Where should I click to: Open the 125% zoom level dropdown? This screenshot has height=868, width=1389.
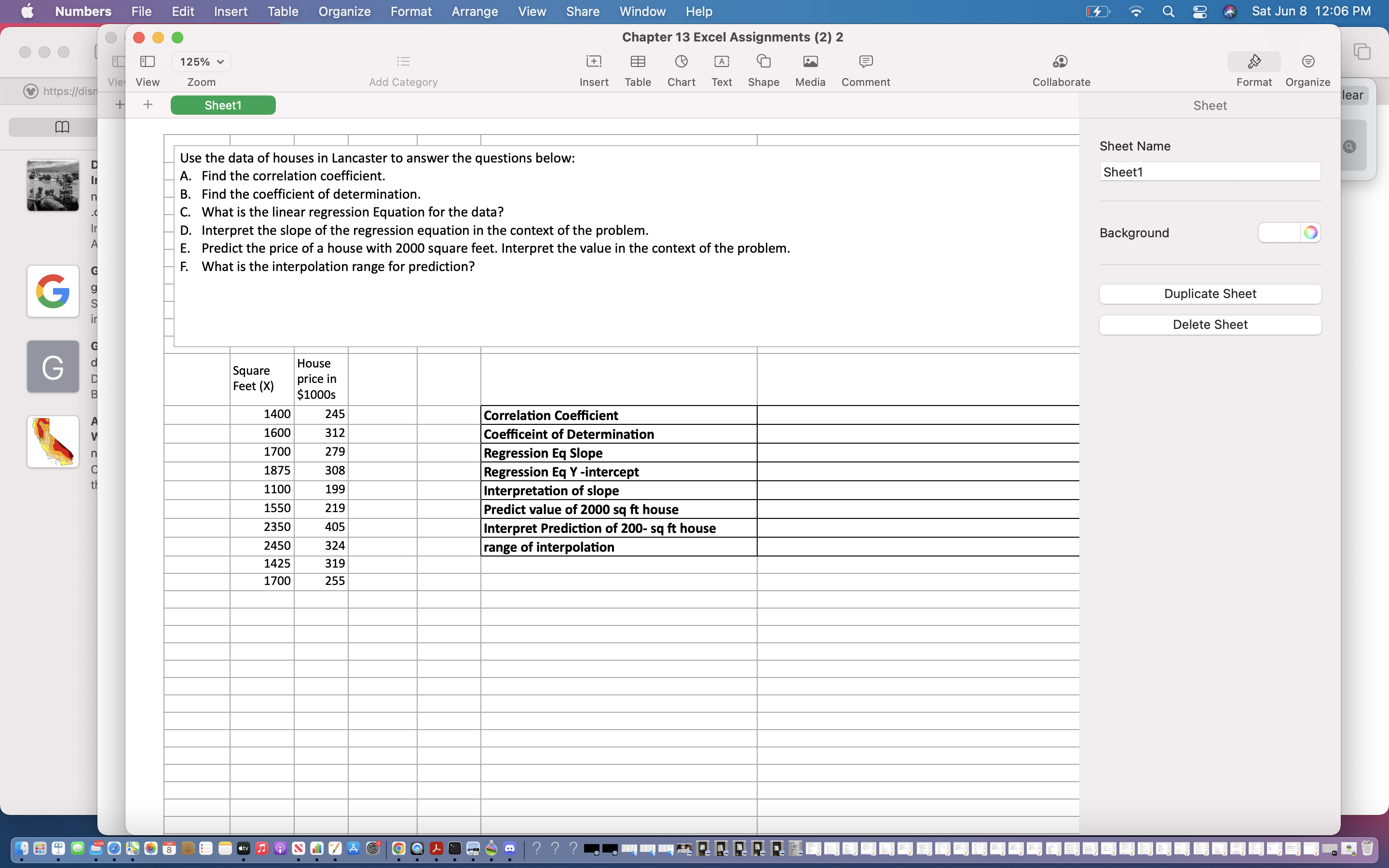[200, 61]
